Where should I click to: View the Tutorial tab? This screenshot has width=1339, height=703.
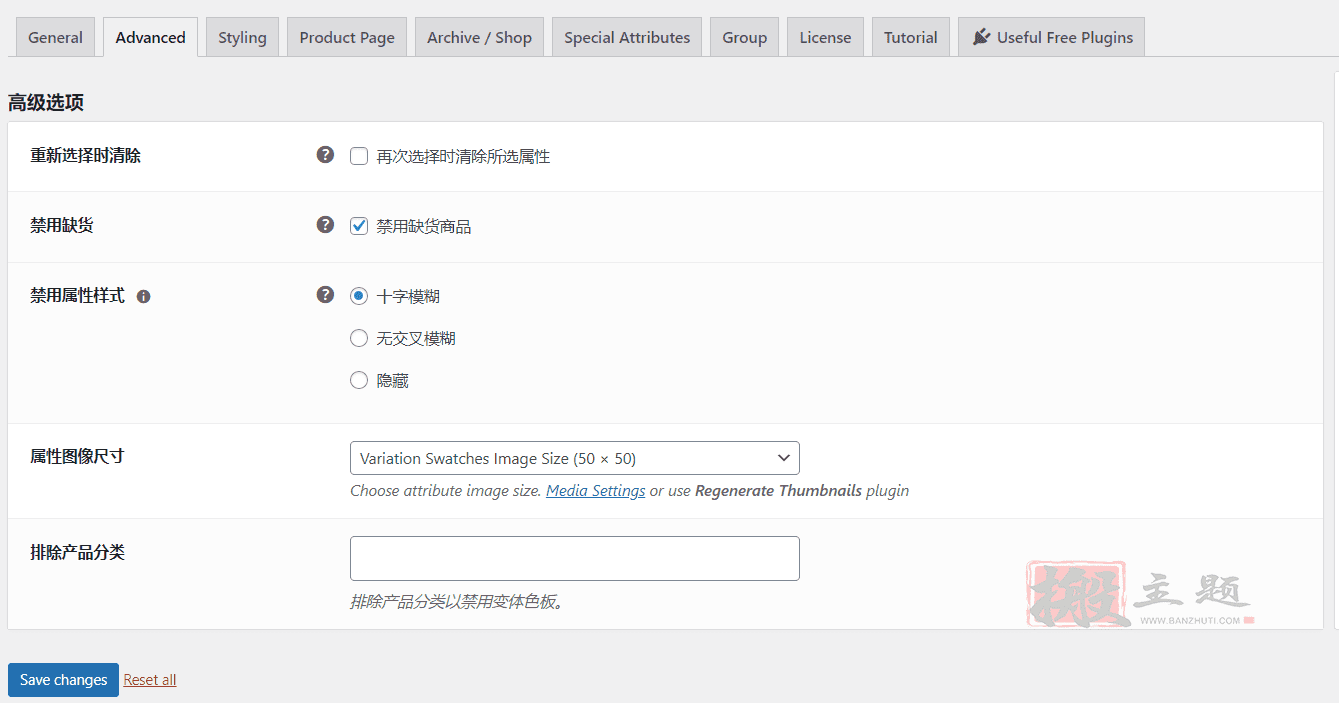coord(911,37)
